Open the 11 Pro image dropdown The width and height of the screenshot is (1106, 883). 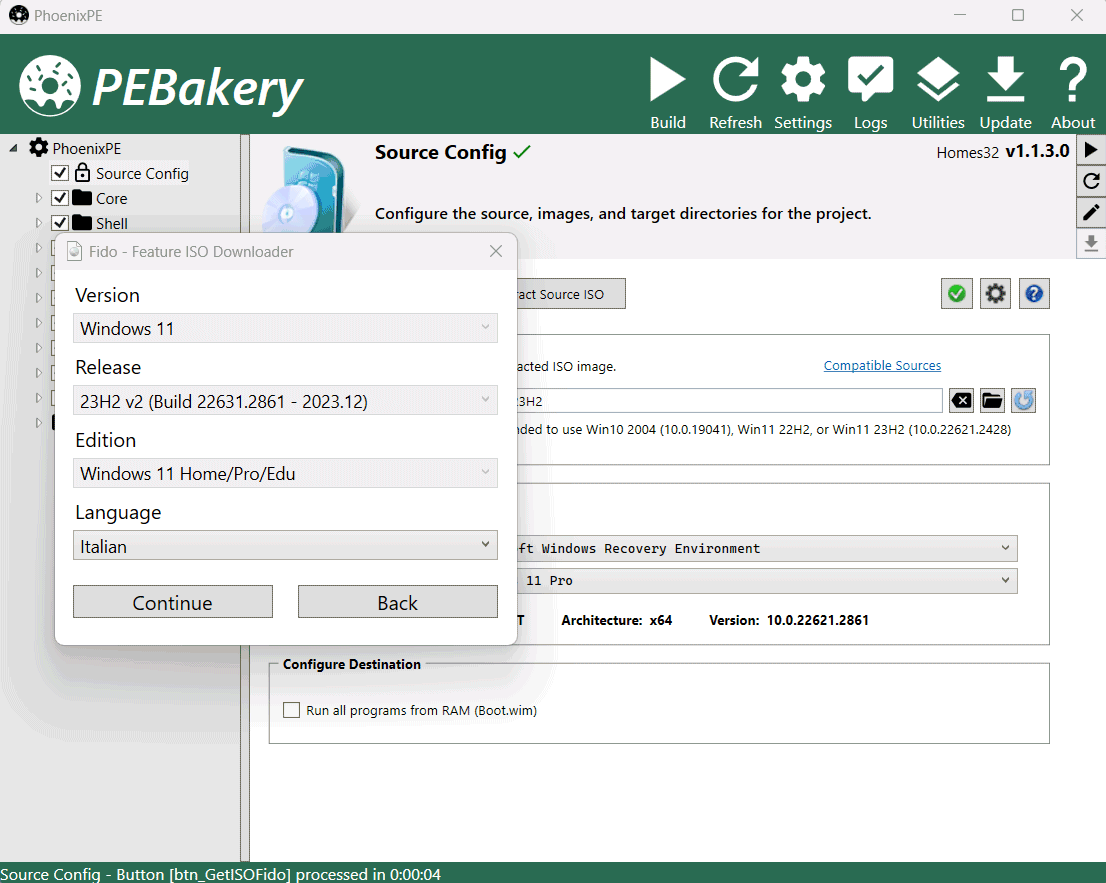click(766, 580)
